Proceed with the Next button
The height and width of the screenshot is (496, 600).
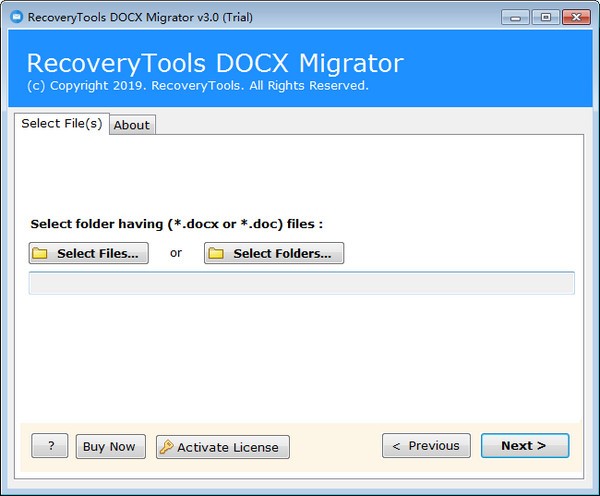[524, 446]
